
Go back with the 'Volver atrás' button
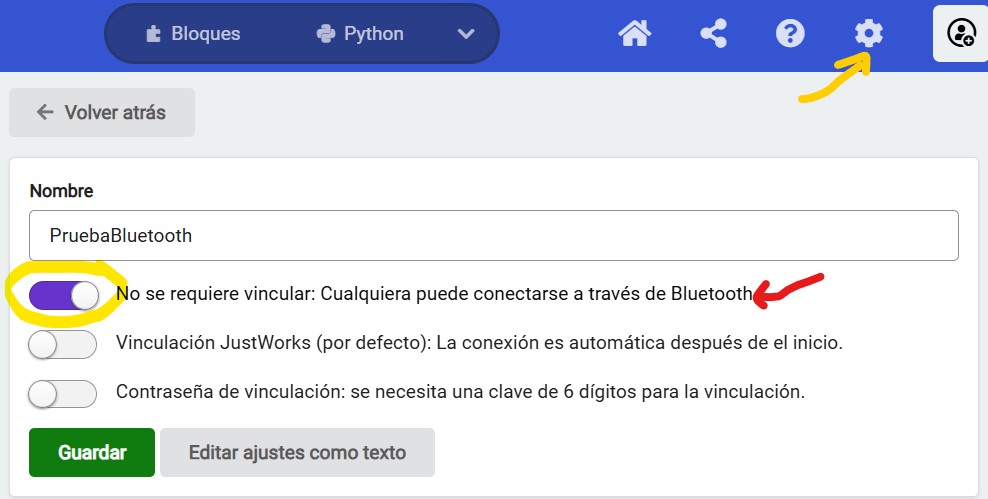point(102,112)
